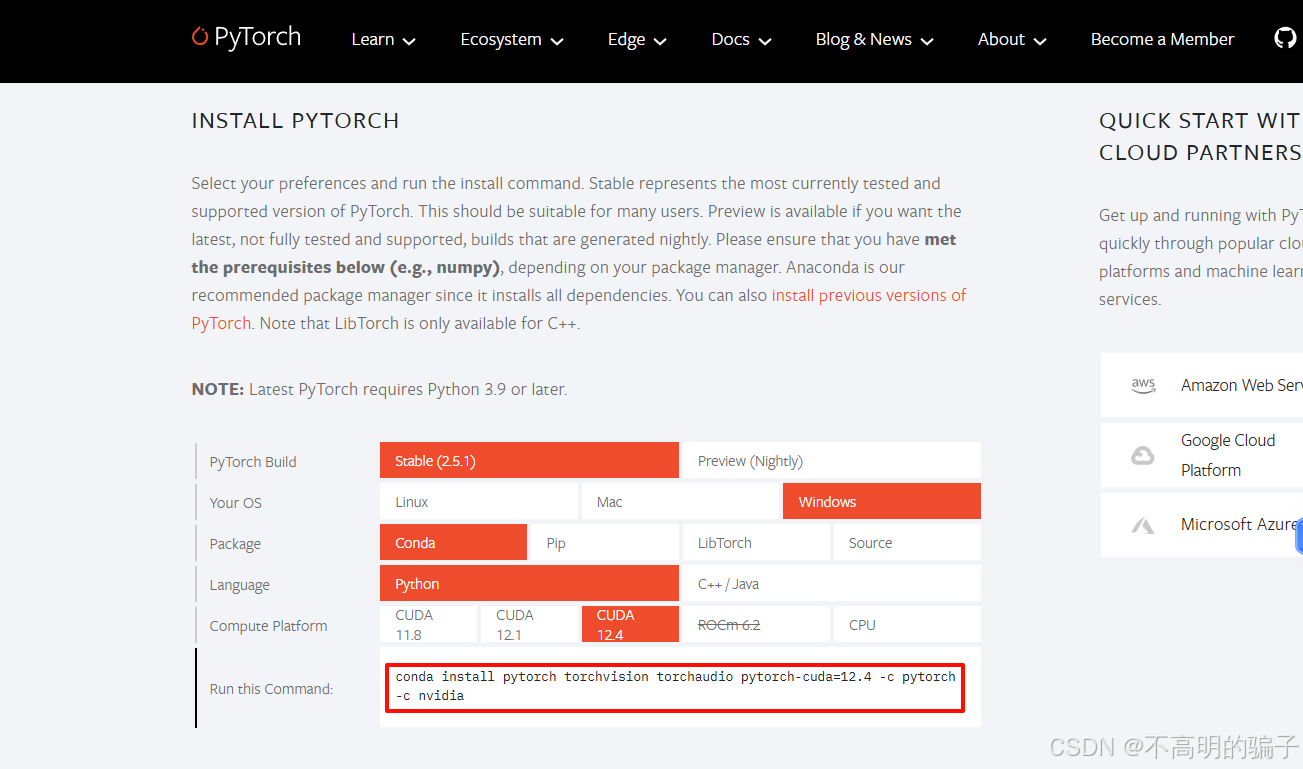1303x769 pixels.
Task: Expand the Docs menu chevron
Action: click(765, 41)
